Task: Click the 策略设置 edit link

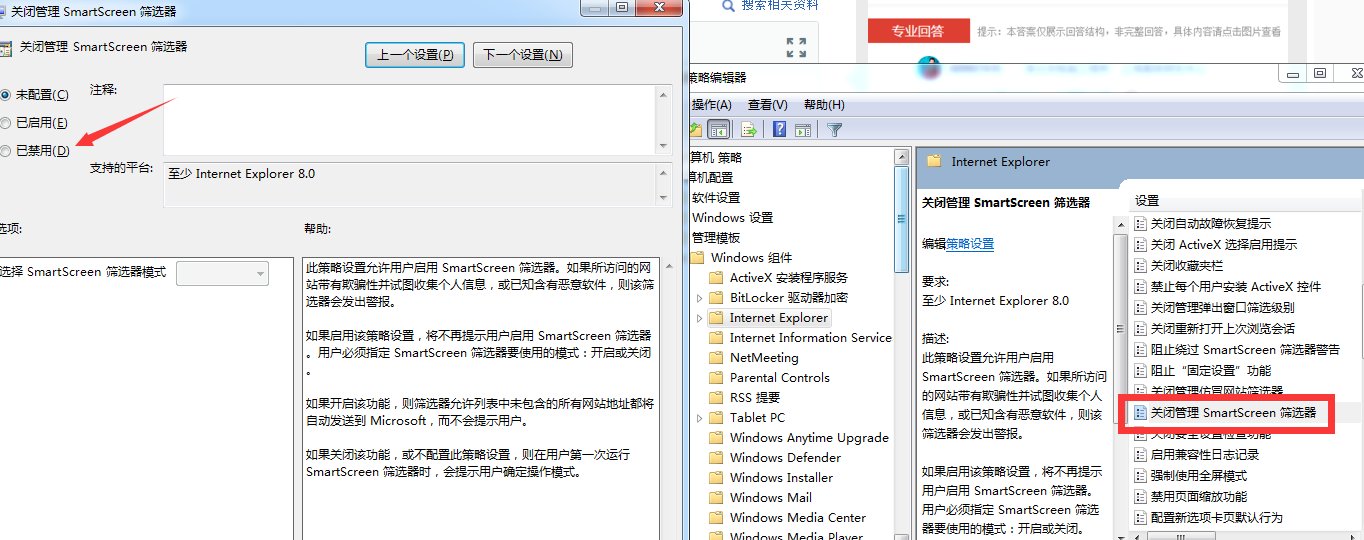Action: coord(970,243)
